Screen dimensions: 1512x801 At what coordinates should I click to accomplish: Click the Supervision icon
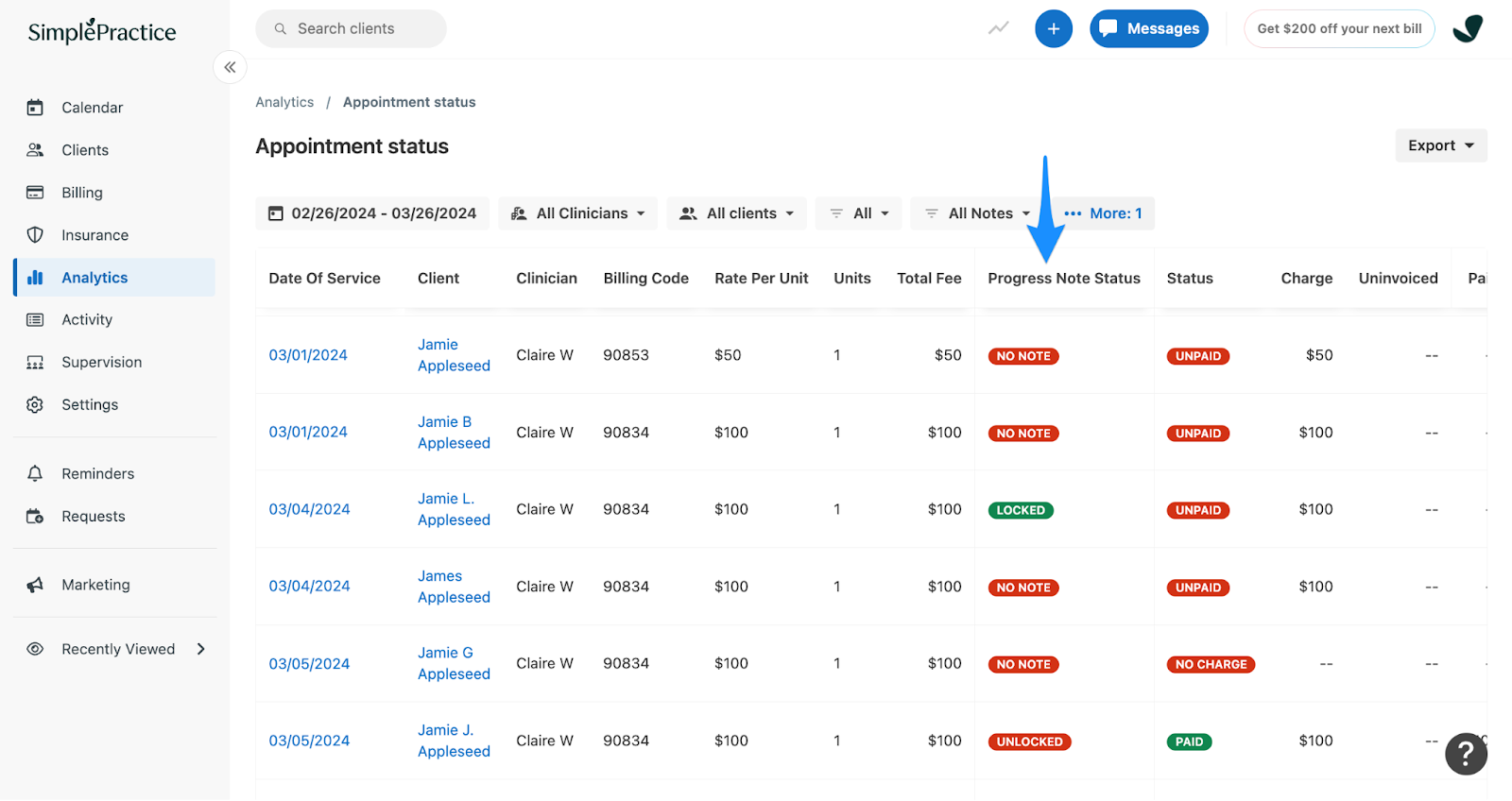pos(35,363)
